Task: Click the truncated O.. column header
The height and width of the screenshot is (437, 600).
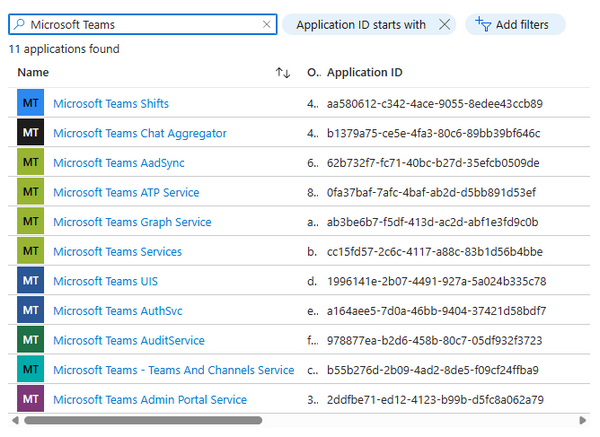Action: 314,72
